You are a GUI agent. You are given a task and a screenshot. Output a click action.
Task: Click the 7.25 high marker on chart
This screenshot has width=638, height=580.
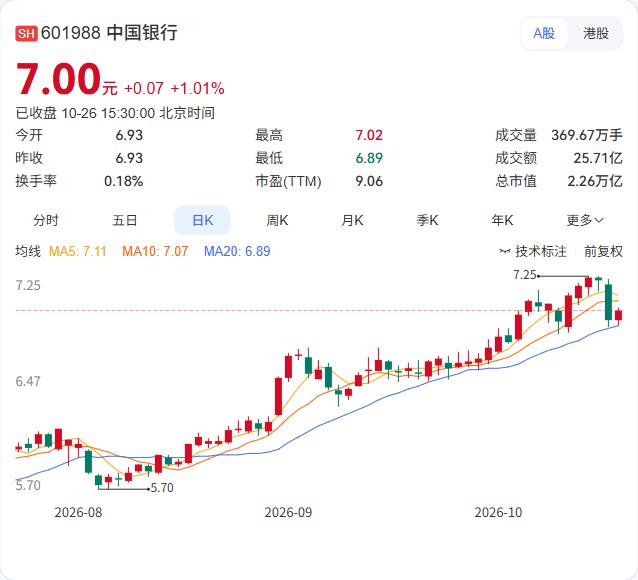524,275
